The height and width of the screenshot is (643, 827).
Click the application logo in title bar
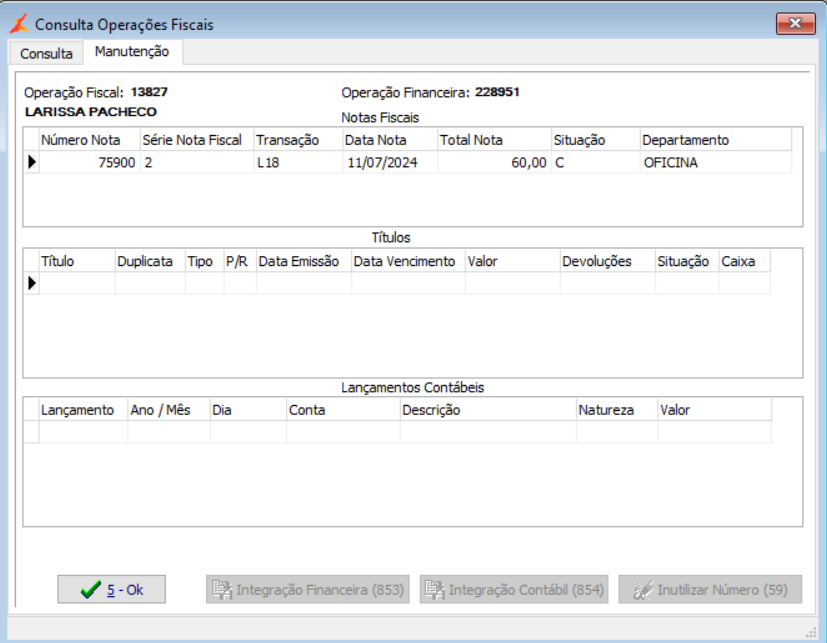[x=20, y=24]
